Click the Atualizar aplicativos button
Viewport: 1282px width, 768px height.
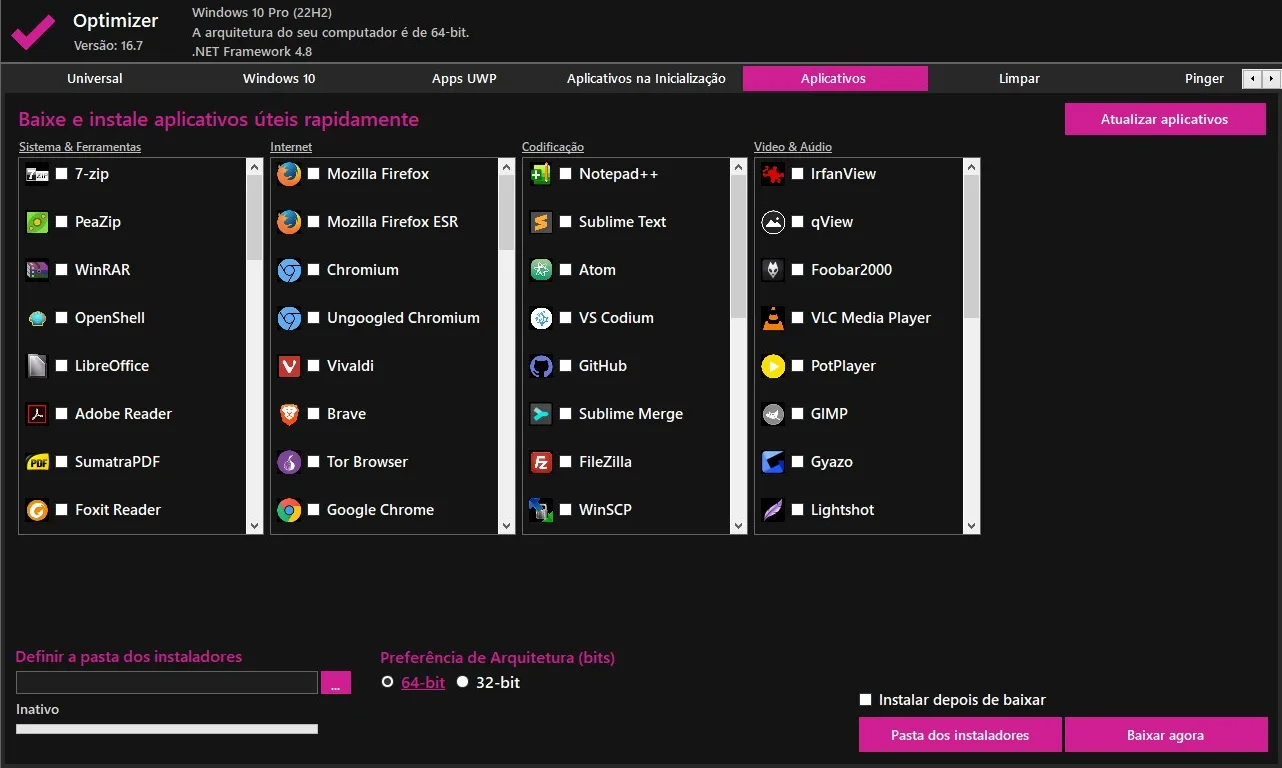tap(1165, 119)
